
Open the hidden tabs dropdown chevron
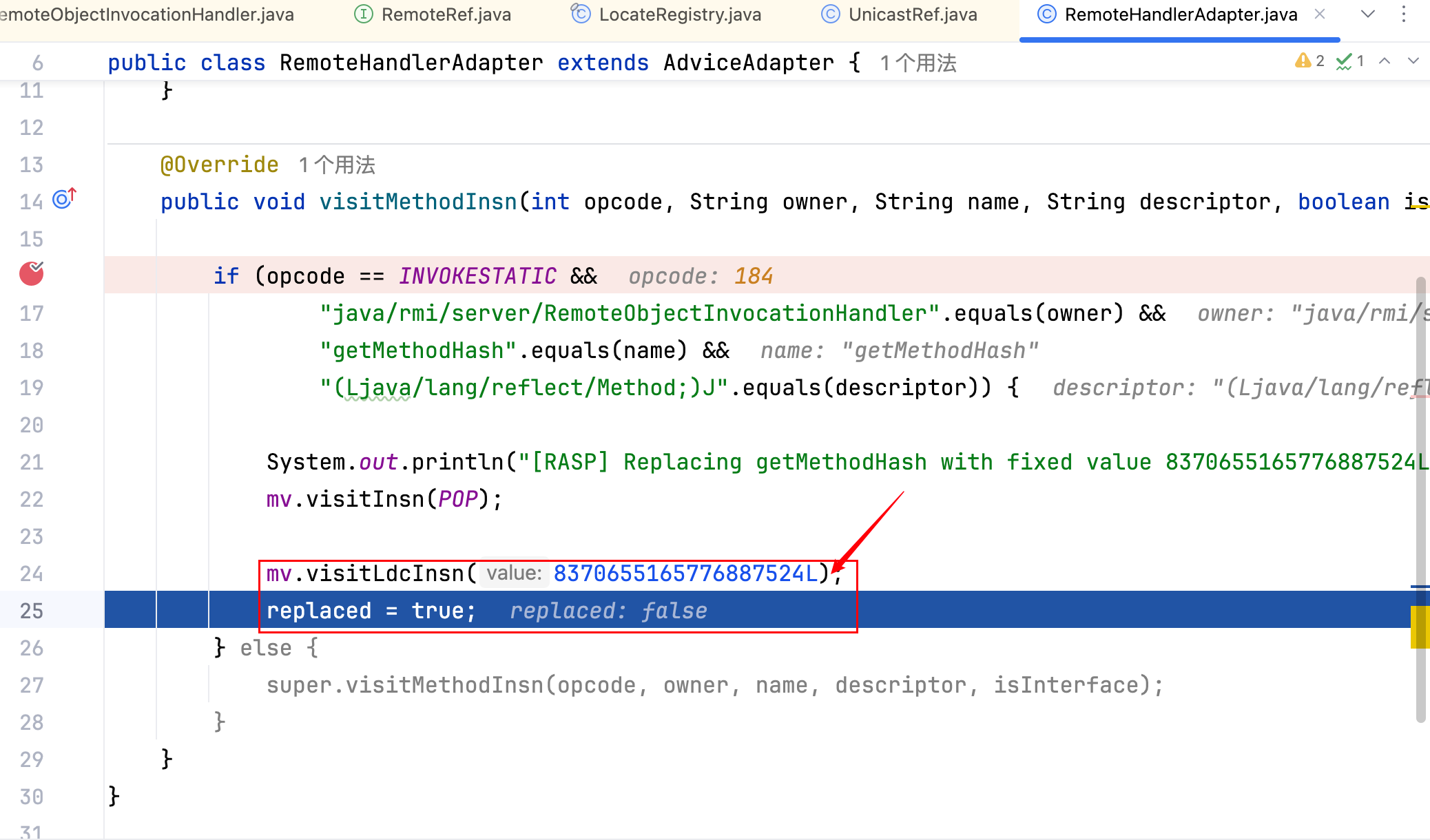[x=1368, y=14]
